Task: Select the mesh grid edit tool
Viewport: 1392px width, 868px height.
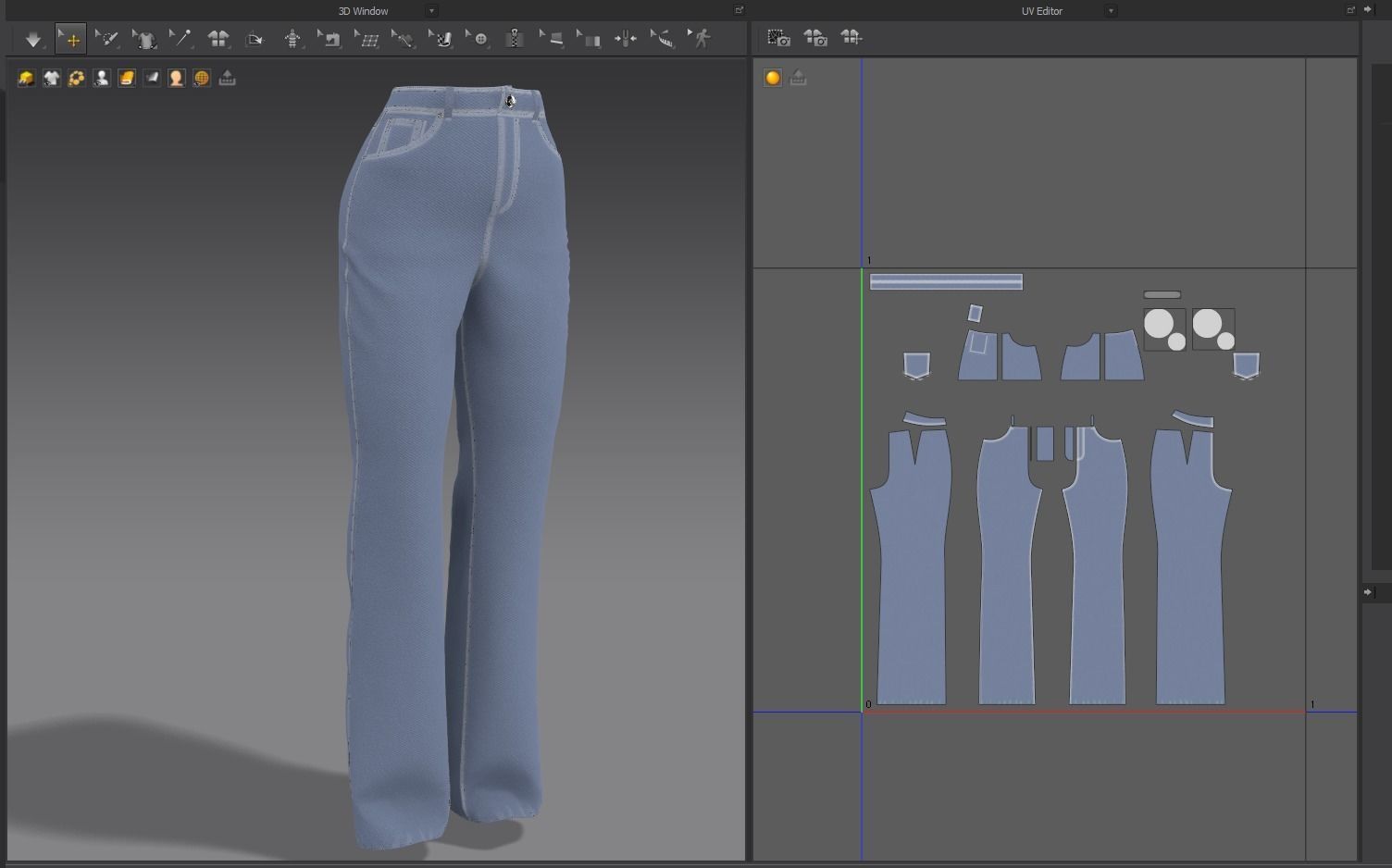Action: point(367,39)
